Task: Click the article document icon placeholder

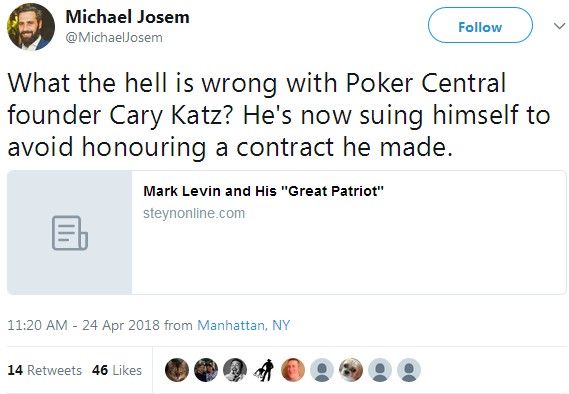Action: [70, 233]
